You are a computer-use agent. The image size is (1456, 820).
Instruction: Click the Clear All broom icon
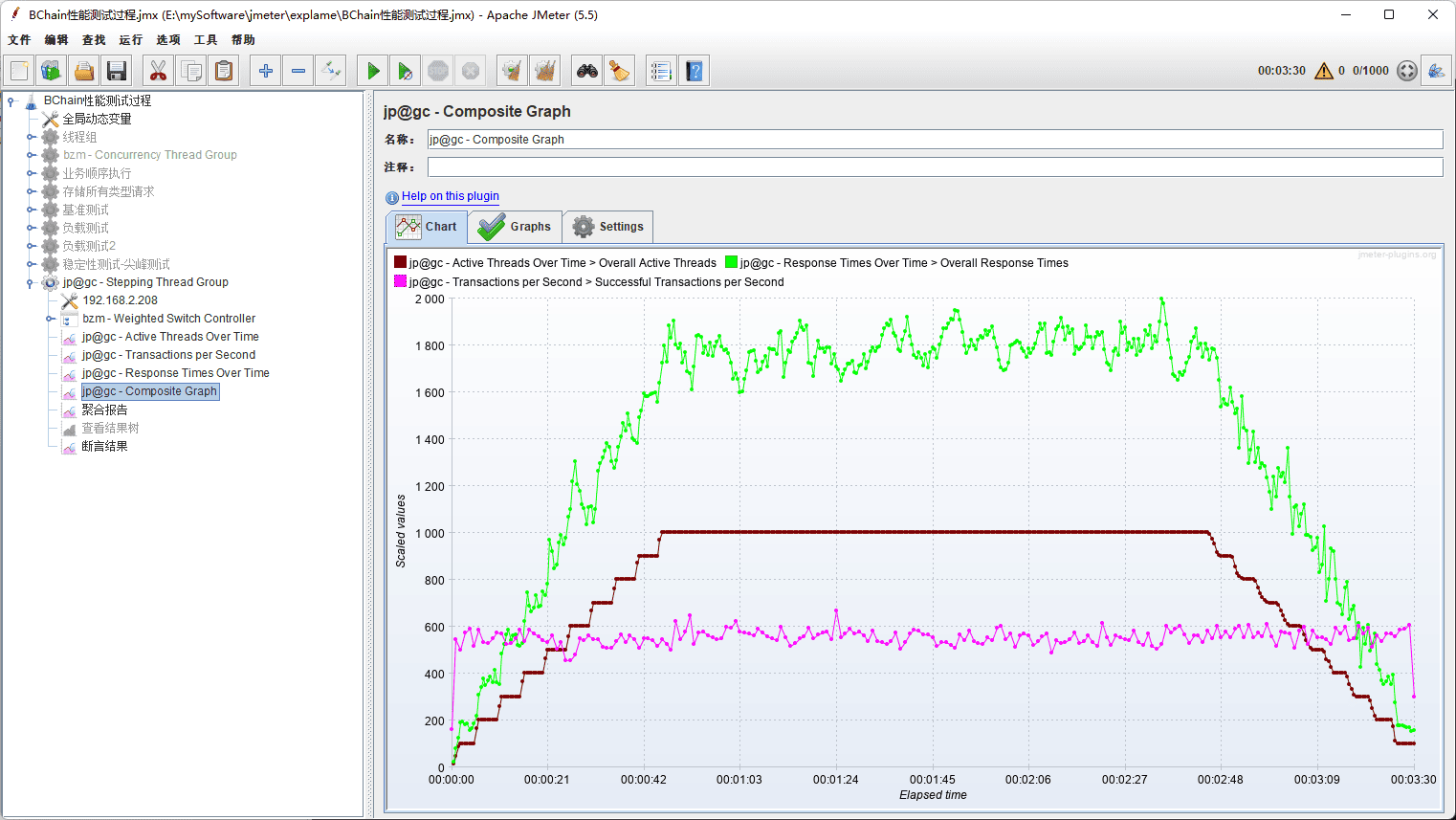point(545,71)
